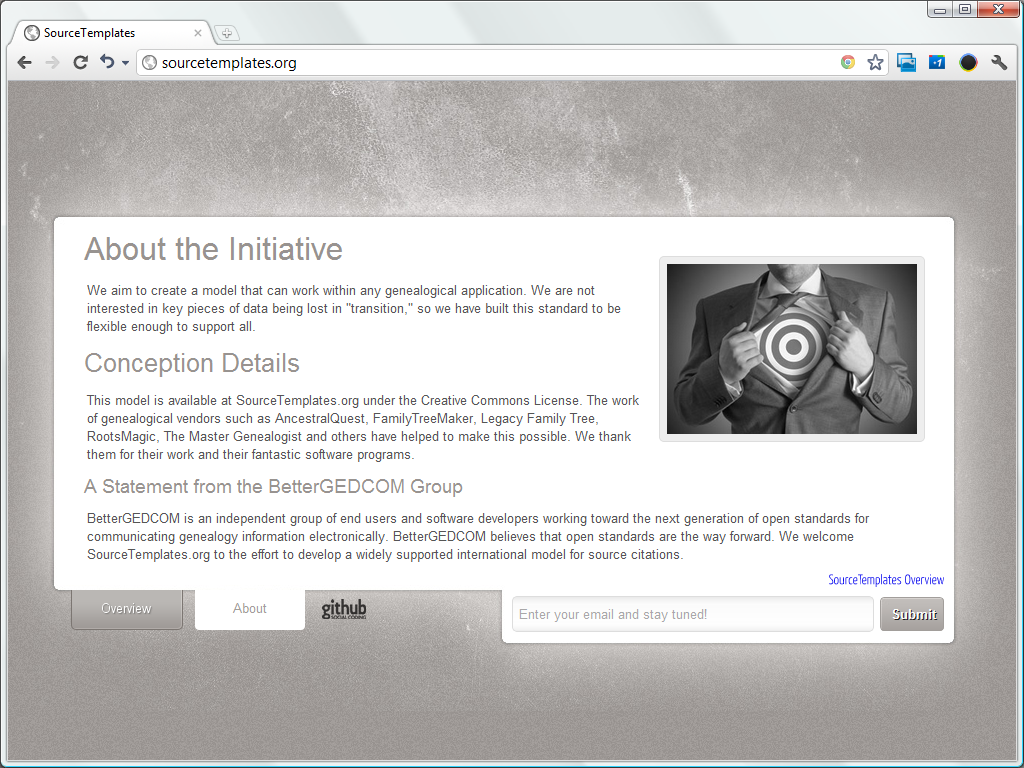
Task: Close the SourceTemplates browser tab
Action: (198, 33)
